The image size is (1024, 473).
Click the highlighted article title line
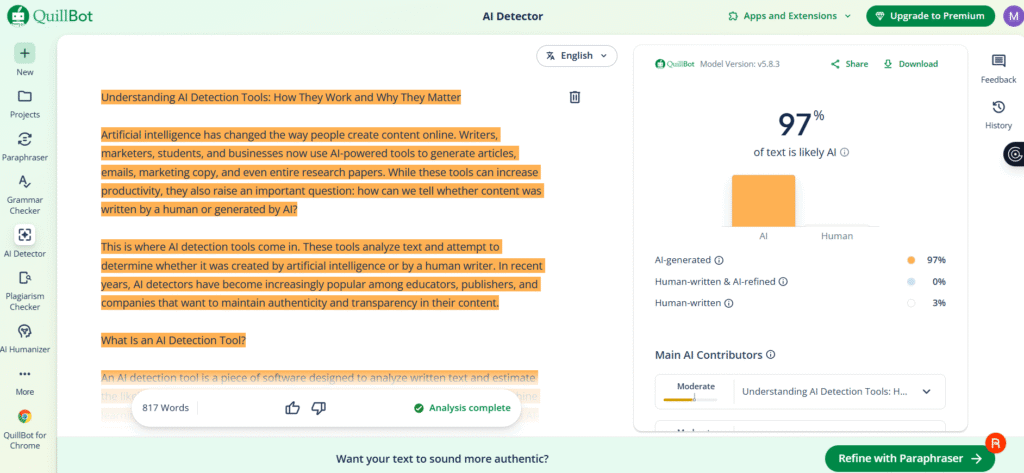click(x=281, y=97)
